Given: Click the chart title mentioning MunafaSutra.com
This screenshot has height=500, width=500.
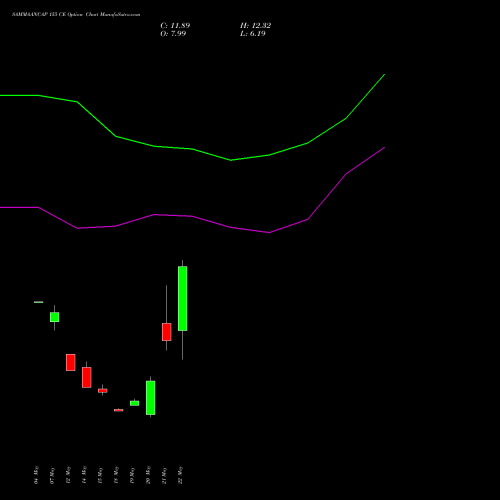Looking at the screenshot, I should 76,15.
